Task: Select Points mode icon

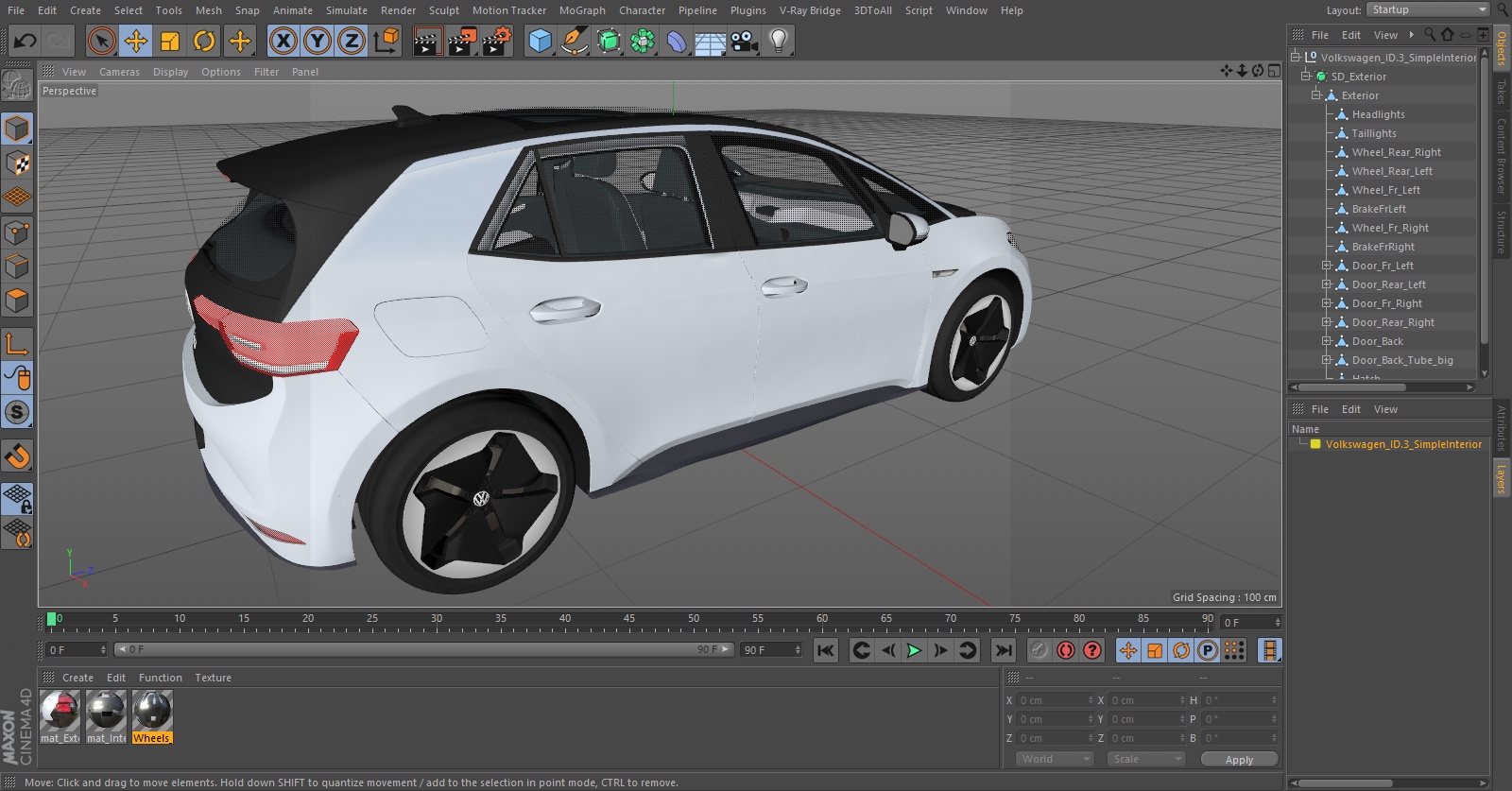Action: [x=18, y=232]
